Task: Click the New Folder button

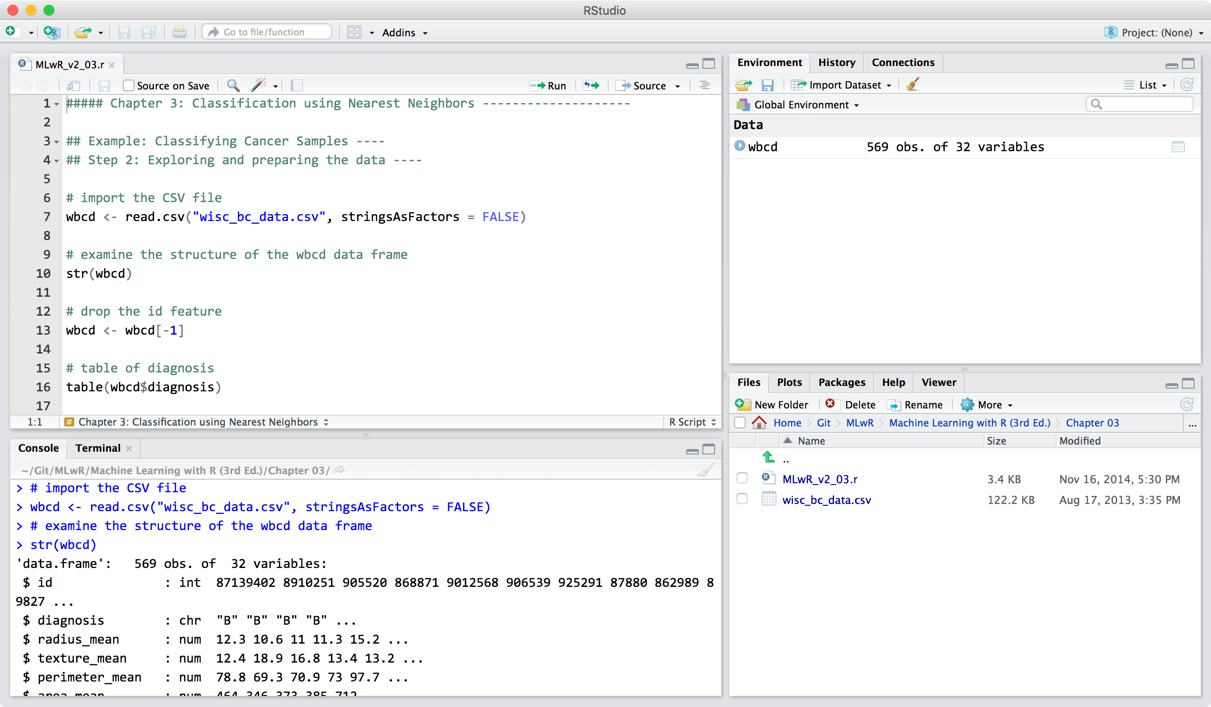Action: [x=772, y=405]
